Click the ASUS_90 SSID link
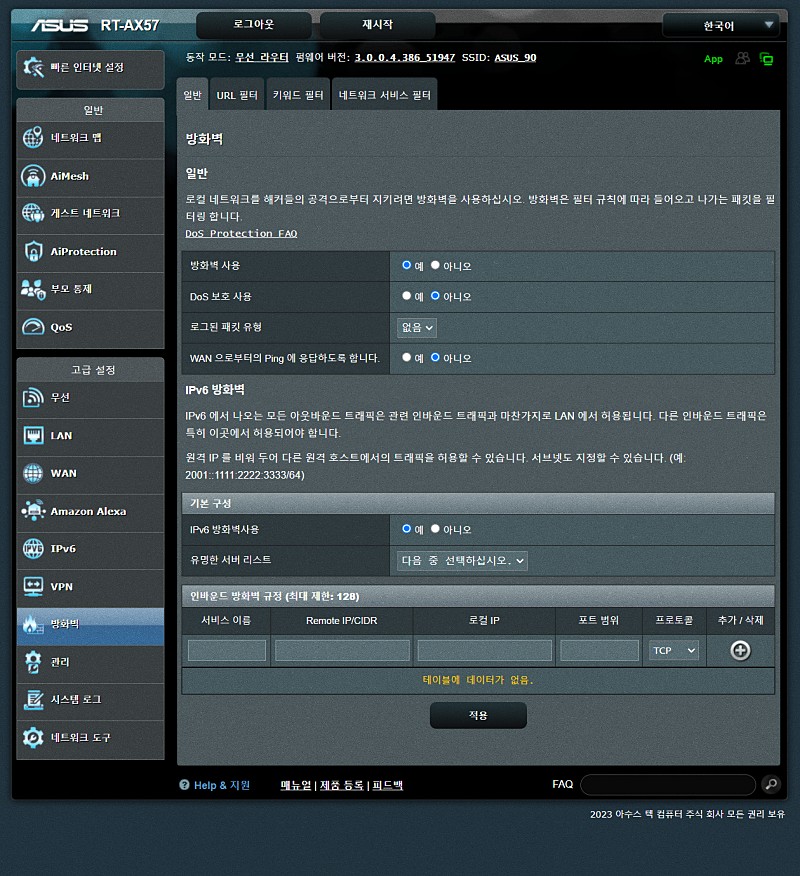 click(515, 58)
